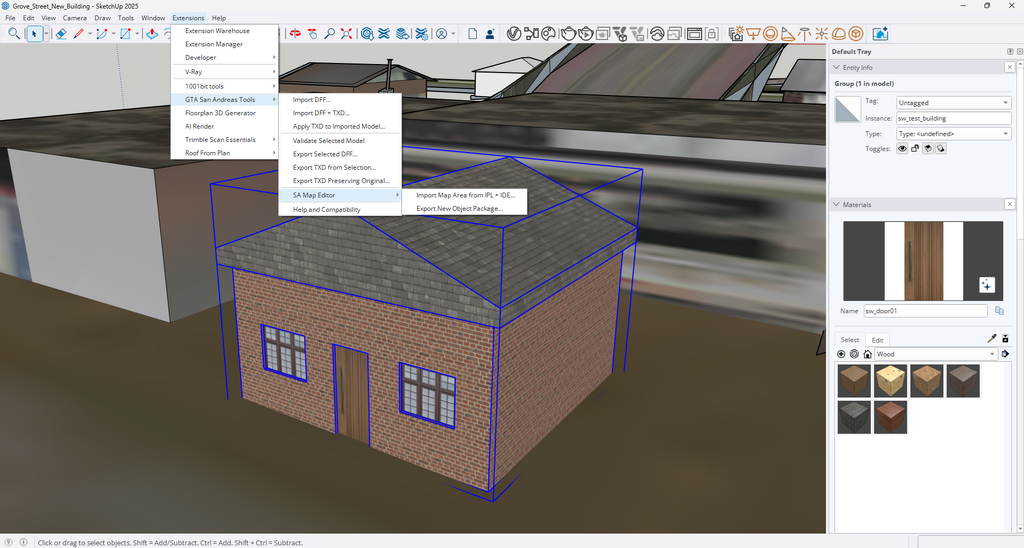The height and width of the screenshot is (548, 1024).
Task: Toggle Receive Shadows in Entity Info
Action: click(x=928, y=149)
